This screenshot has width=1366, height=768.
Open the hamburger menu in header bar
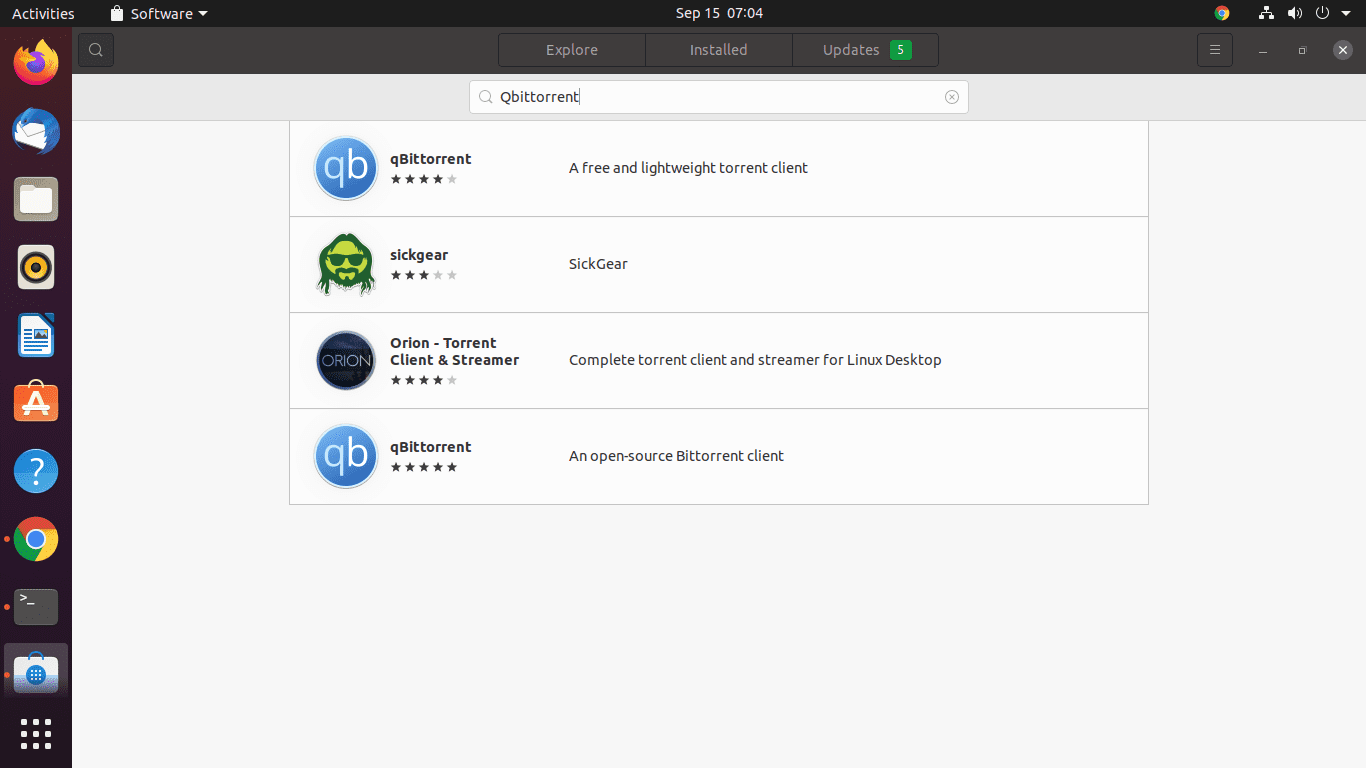click(x=1214, y=50)
